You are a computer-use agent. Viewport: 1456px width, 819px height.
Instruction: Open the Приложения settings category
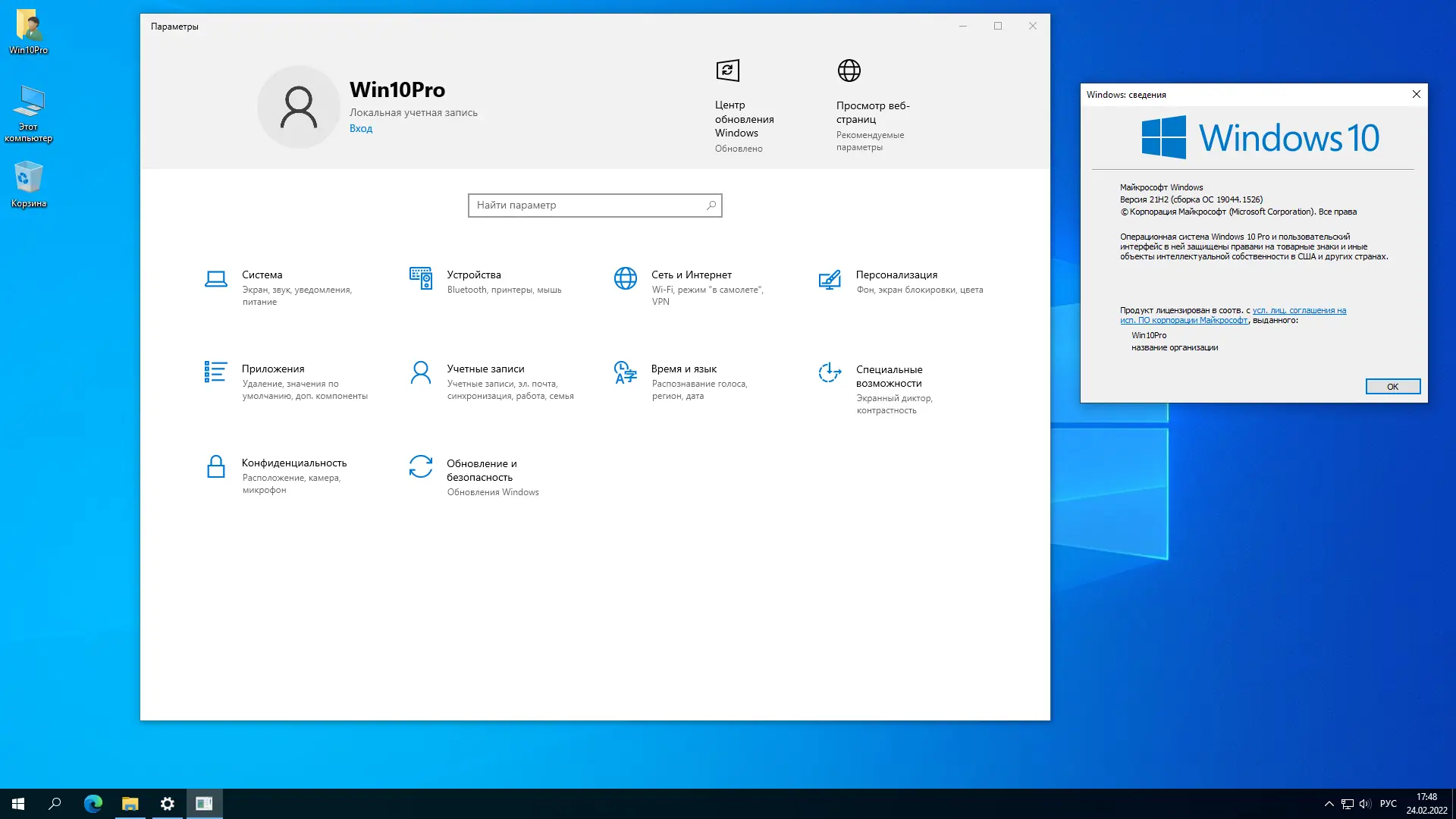click(273, 369)
